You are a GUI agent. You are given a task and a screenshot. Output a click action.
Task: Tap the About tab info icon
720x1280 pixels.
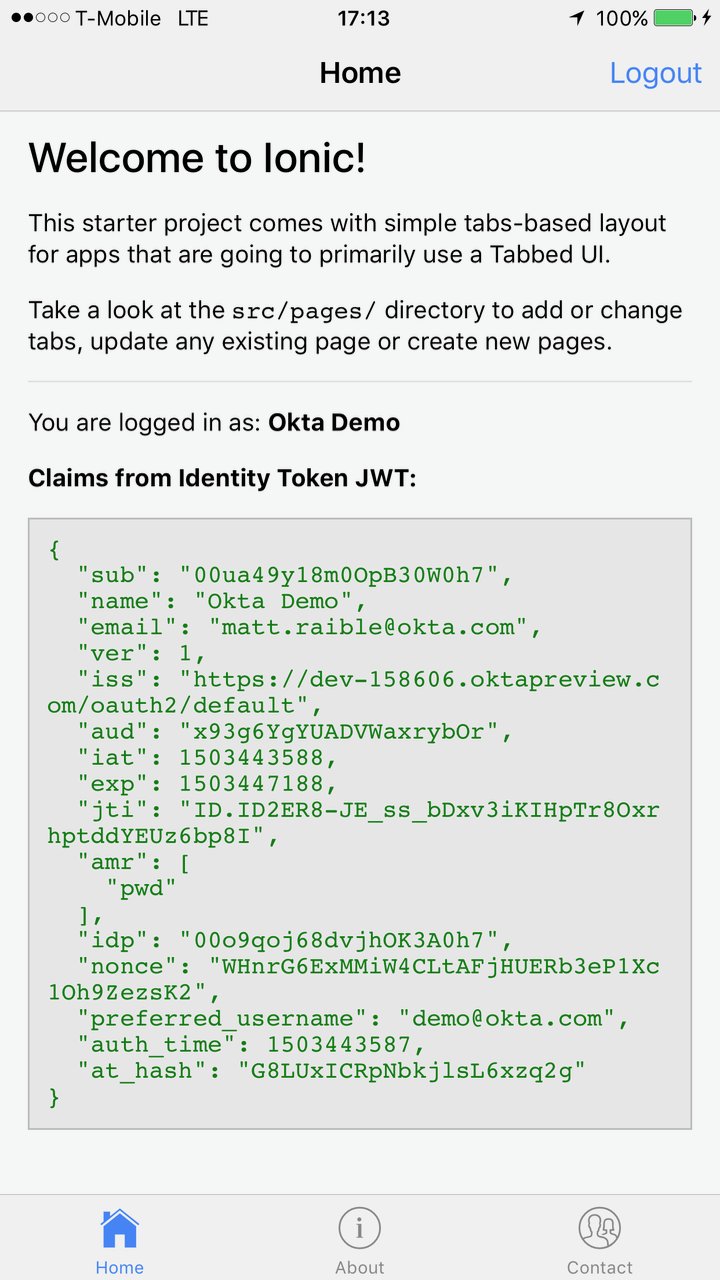tap(360, 1229)
